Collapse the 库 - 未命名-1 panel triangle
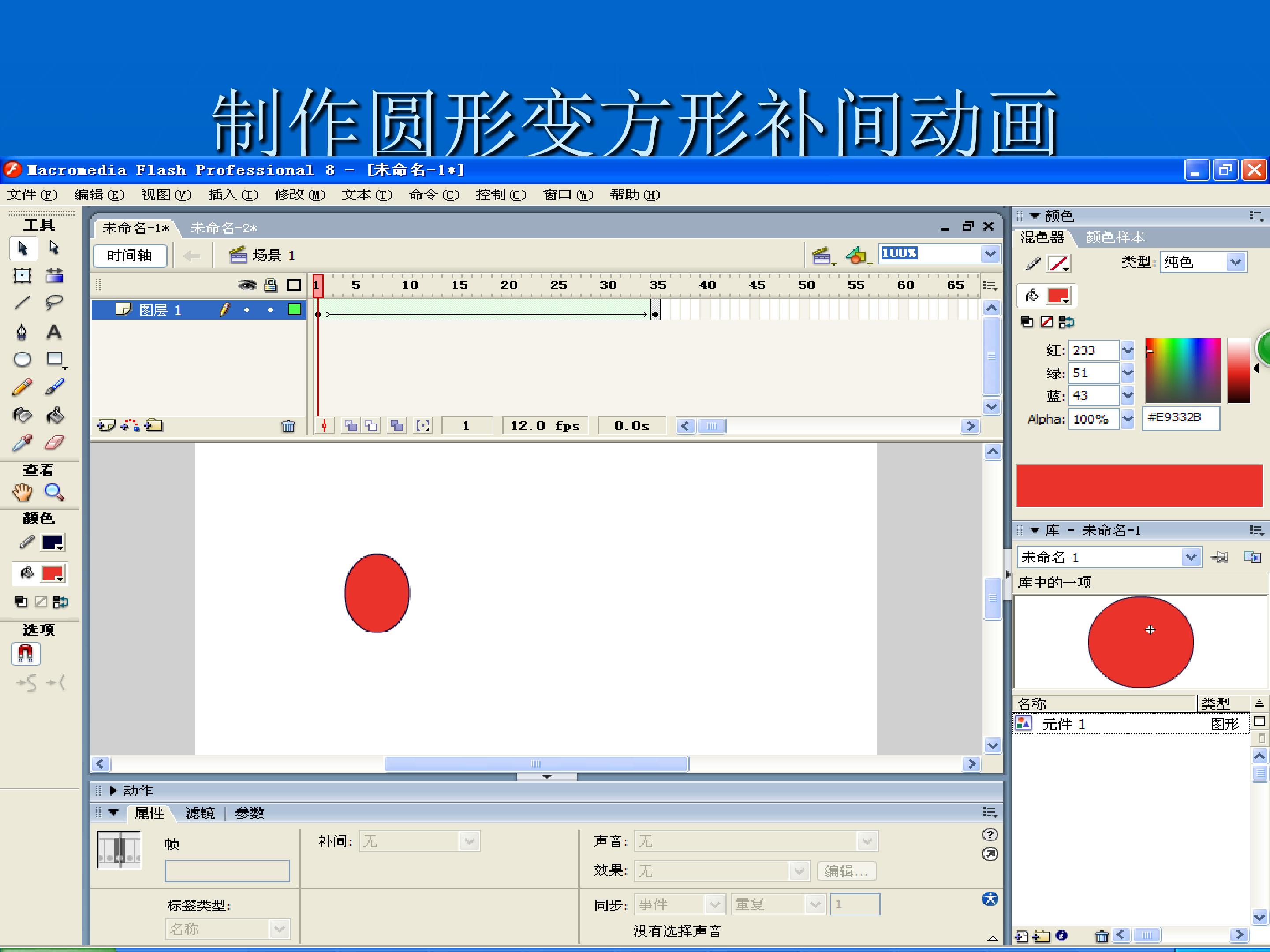The image size is (1270, 952). 1035,531
